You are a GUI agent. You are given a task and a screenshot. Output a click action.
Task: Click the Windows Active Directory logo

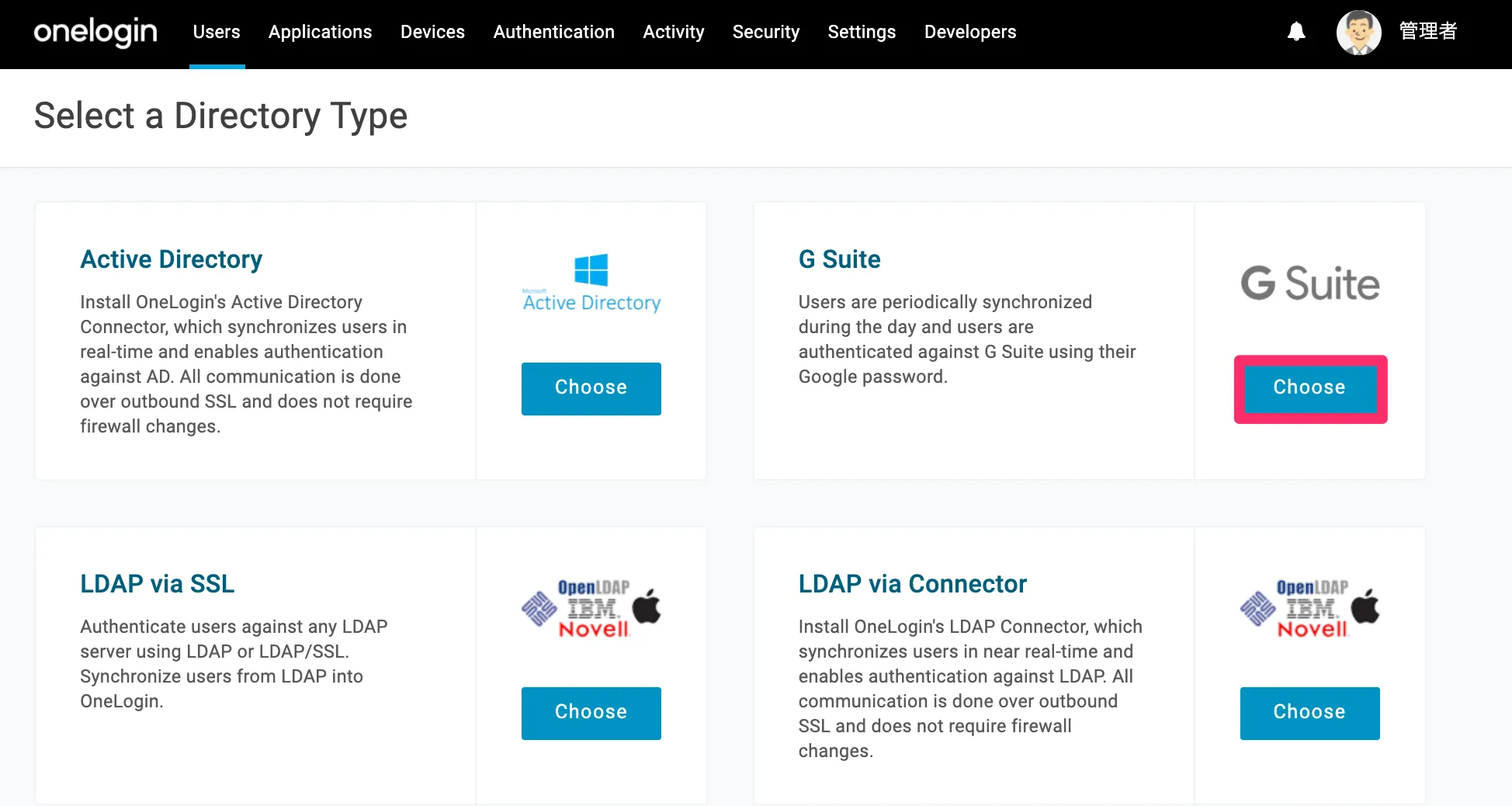[x=591, y=283]
